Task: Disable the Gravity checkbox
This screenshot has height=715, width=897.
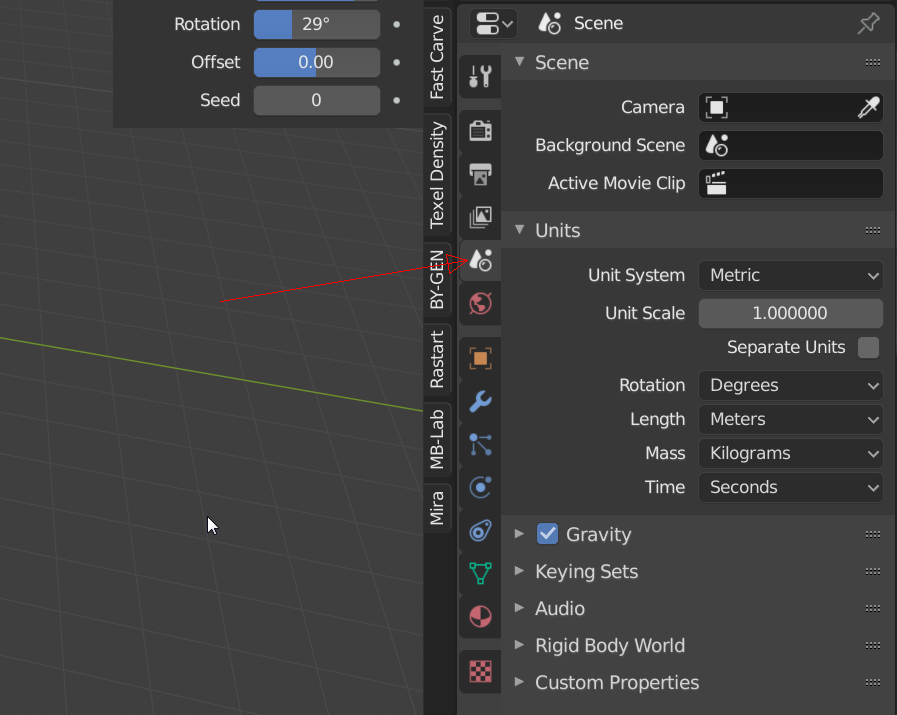Action: [x=547, y=534]
